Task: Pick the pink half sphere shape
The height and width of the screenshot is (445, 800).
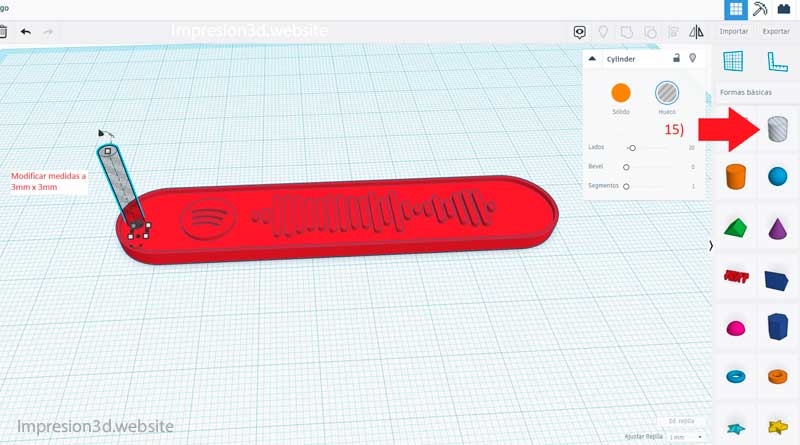Action: 735,328
